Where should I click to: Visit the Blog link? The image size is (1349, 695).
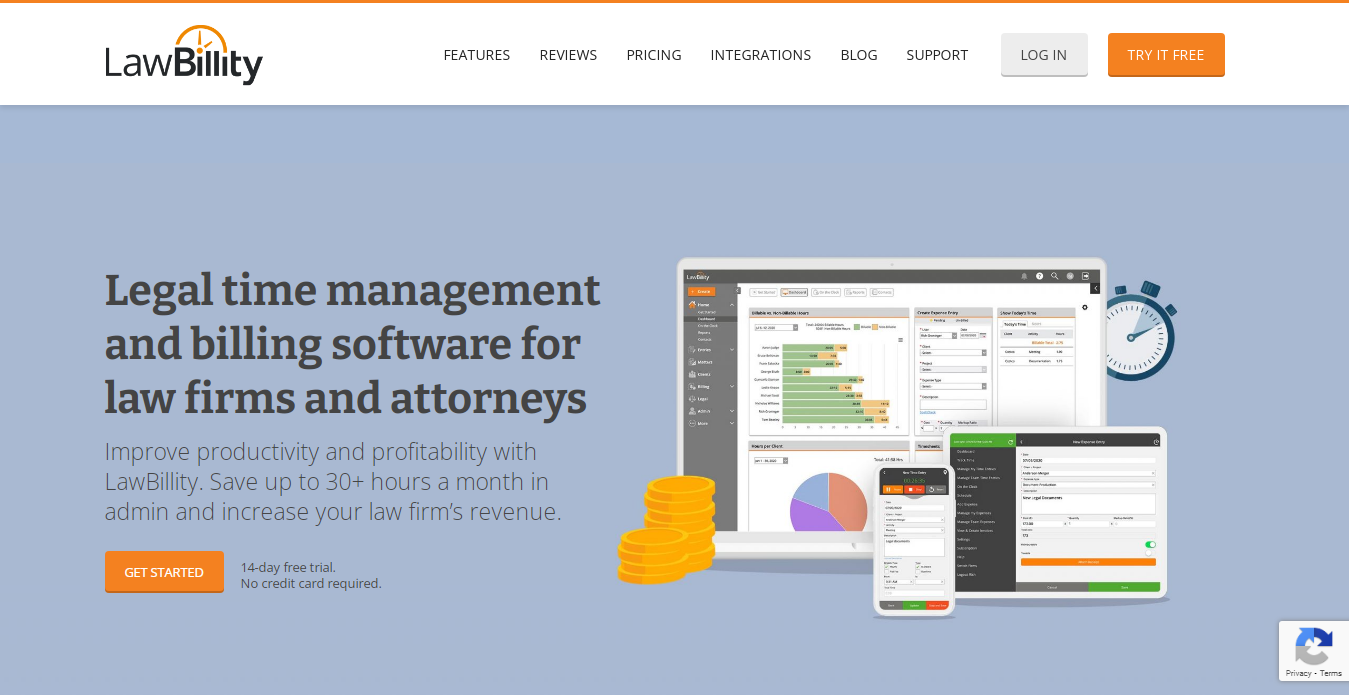(859, 55)
